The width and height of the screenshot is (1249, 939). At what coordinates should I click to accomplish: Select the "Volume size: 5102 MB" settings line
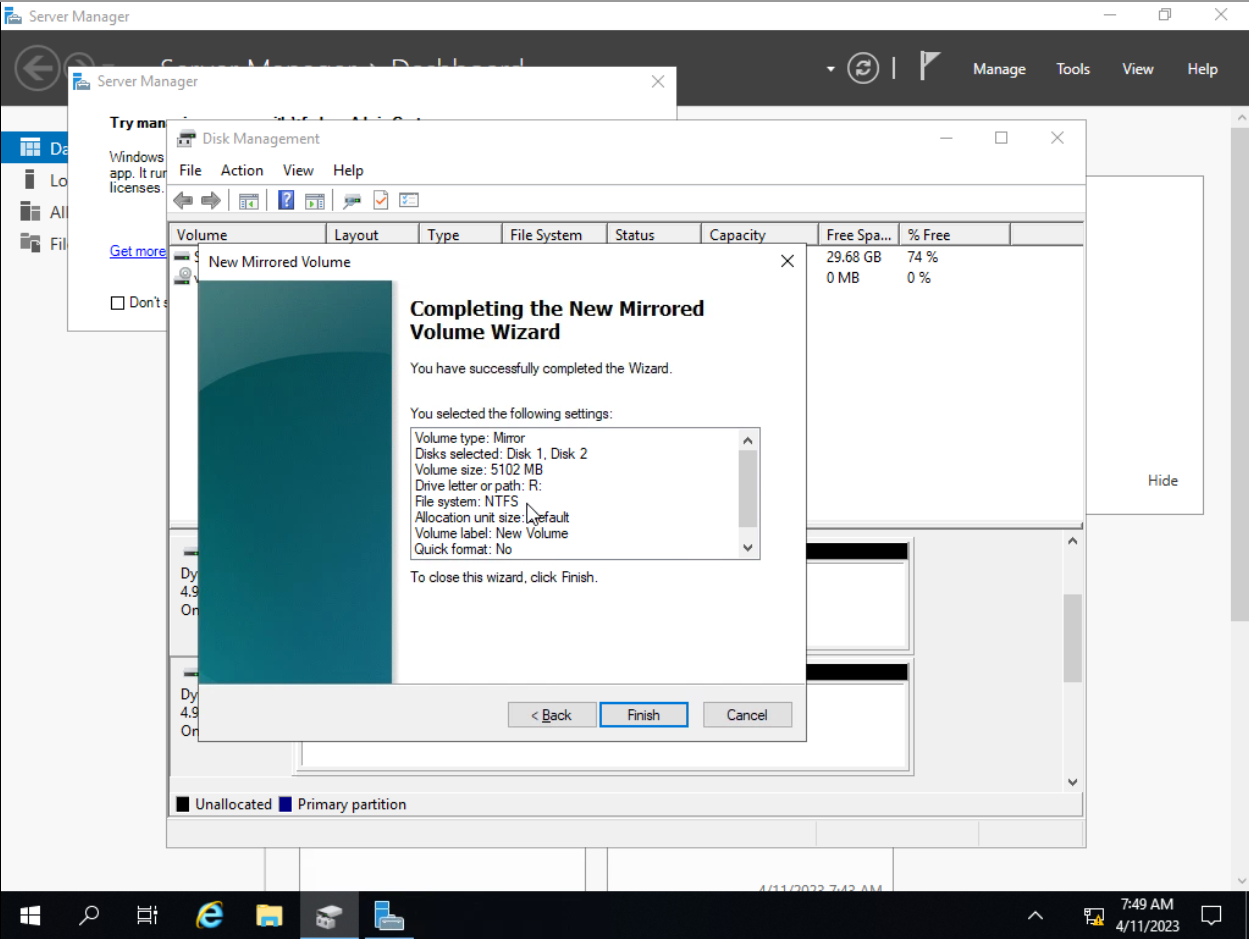(x=479, y=469)
